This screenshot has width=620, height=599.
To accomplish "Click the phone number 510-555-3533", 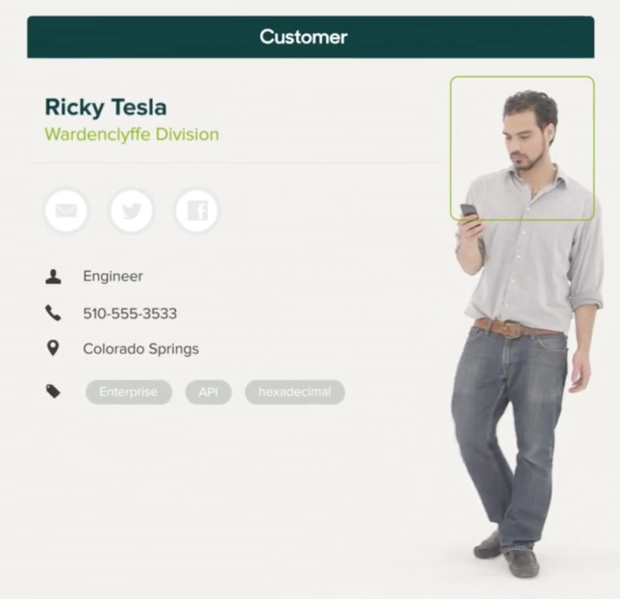I will pos(130,314).
